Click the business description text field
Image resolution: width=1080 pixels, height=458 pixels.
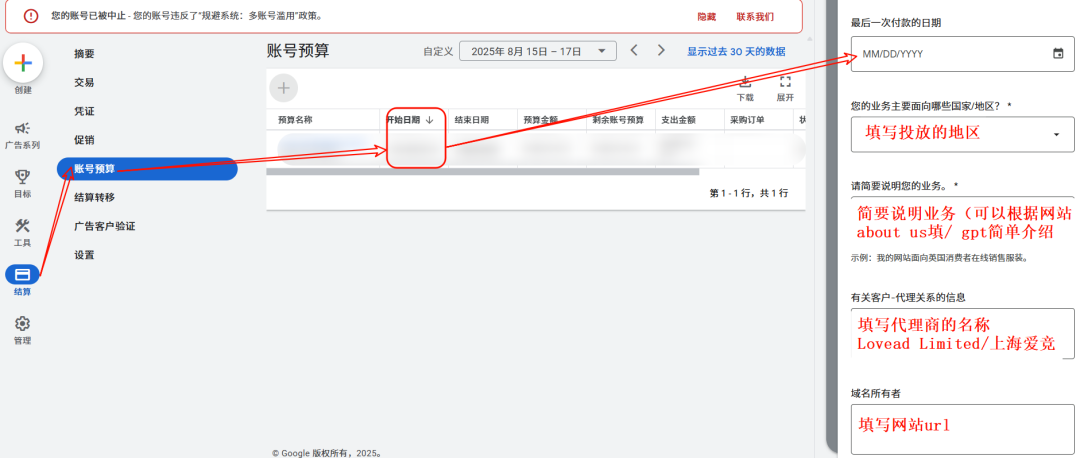[x=963, y=223]
